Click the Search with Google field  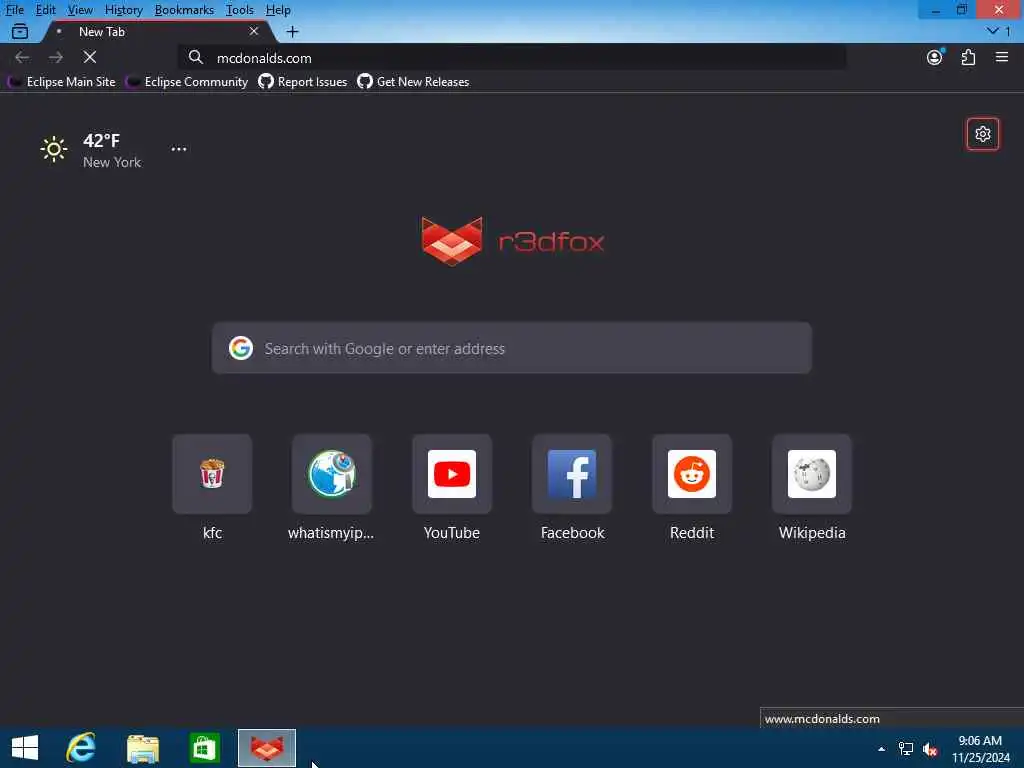pos(512,348)
